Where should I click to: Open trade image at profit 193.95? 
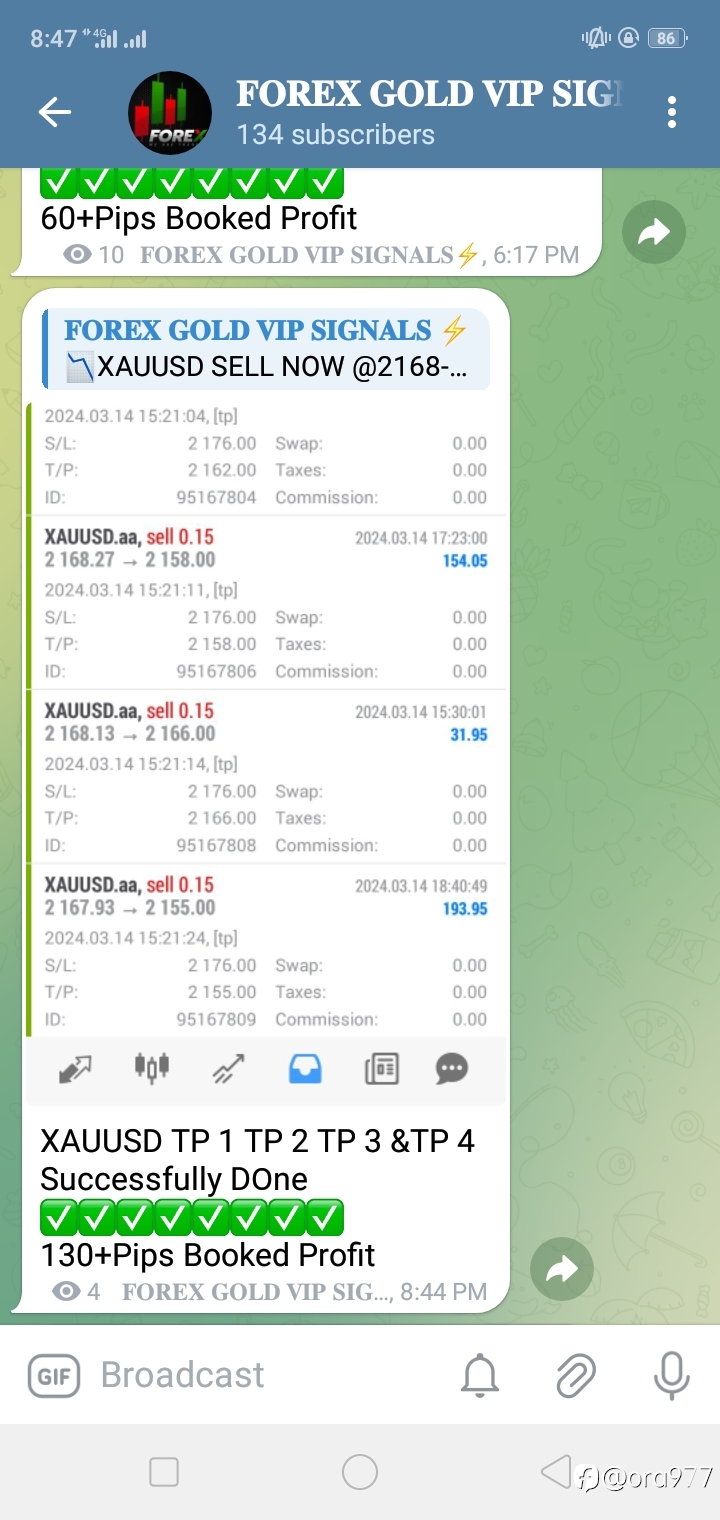tap(465, 909)
